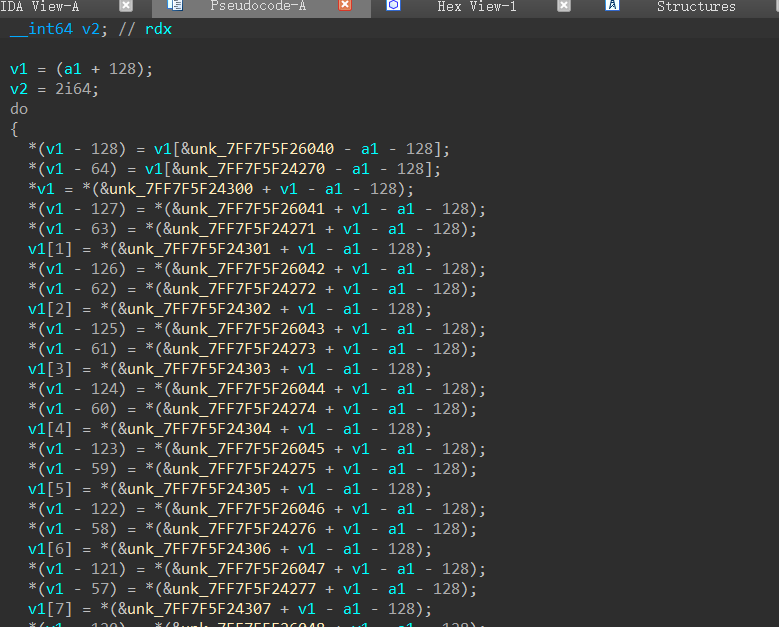Close the IDA View-A tab
This screenshot has height=627, width=779.
point(126,6)
